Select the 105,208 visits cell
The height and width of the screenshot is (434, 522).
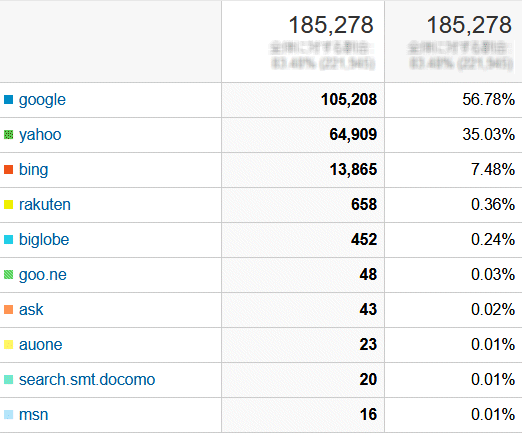pos(303,100)
